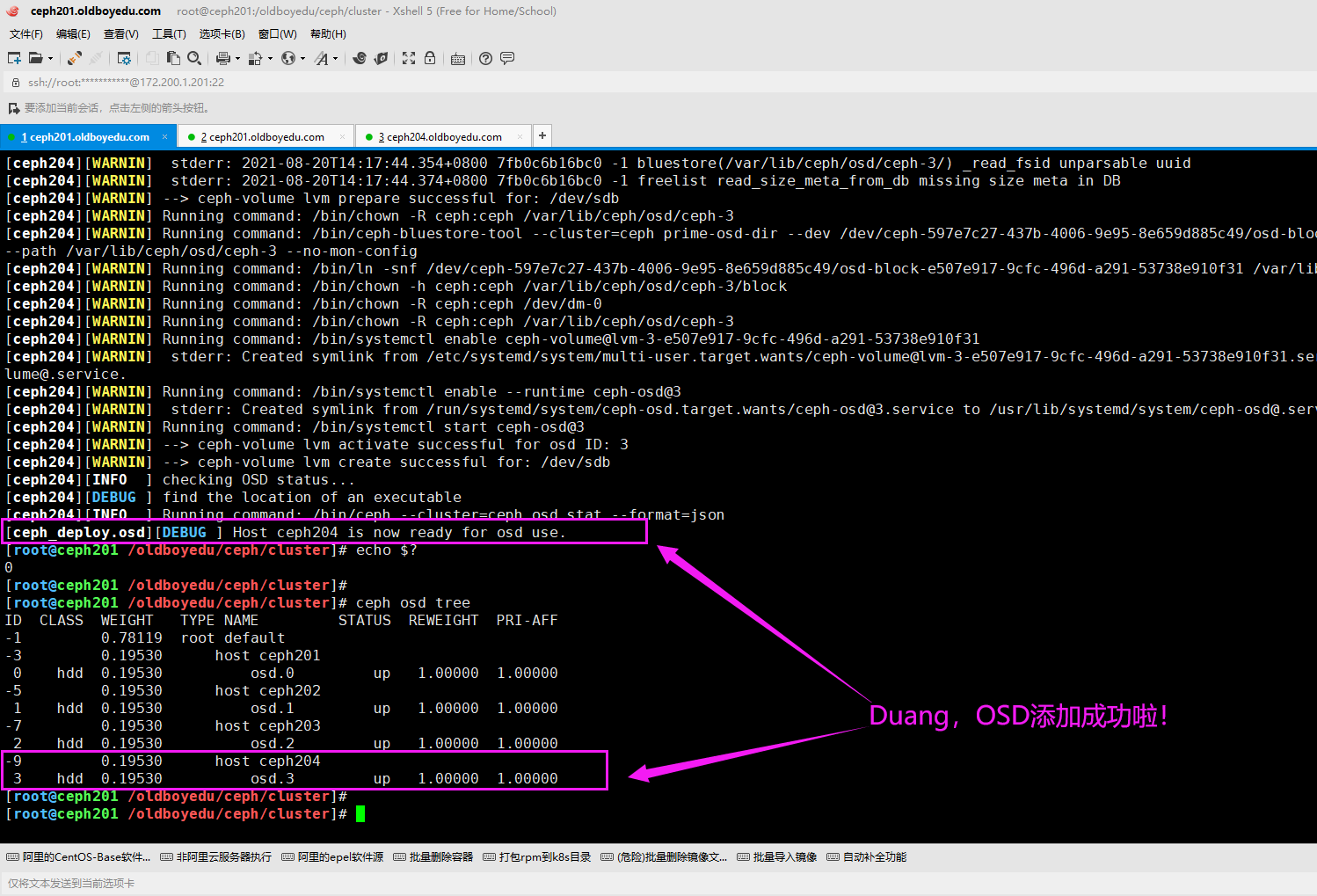The width and height of the screenshot is (1317, 896).
Task: Toggle fullscreen mode icon
Action: 409,58
